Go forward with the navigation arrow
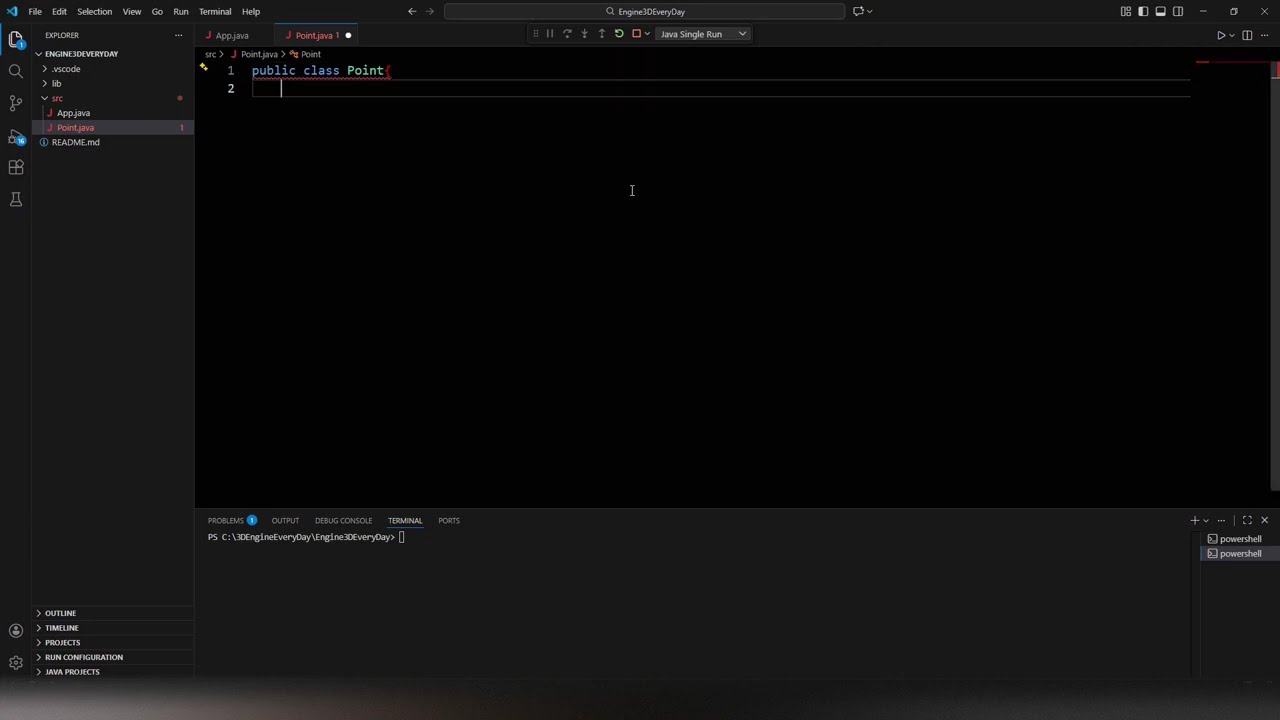Image resolution: width=1280 pixels, height=720 pixels. click(x=430, y=11)
